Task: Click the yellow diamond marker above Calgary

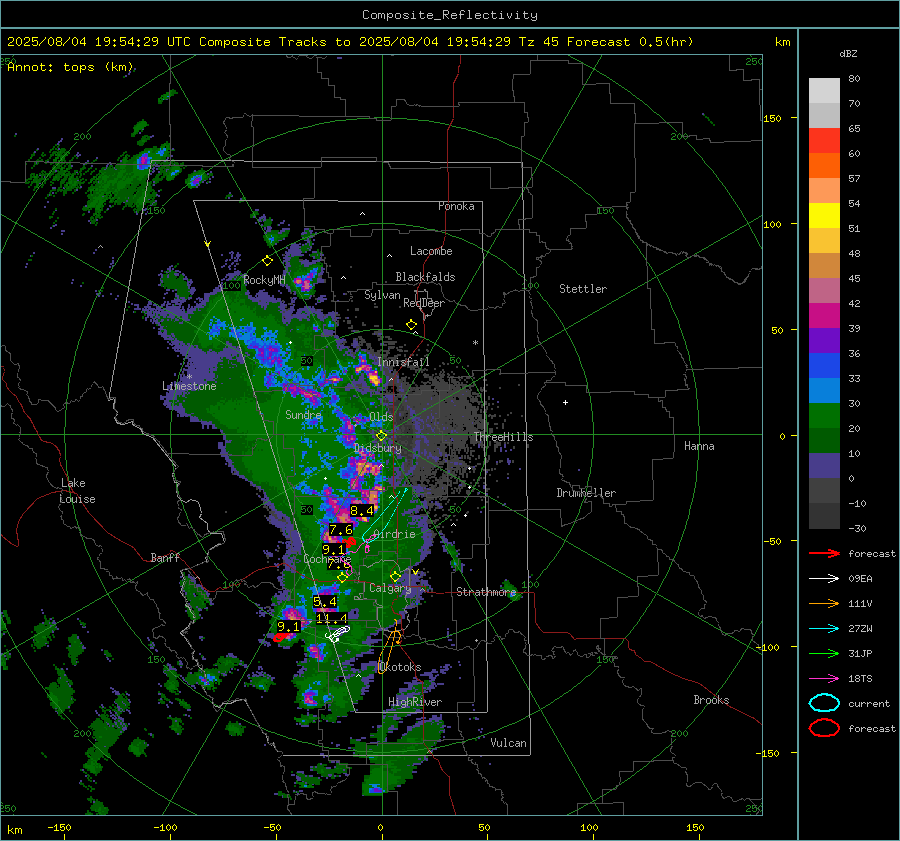Action: 395,576
